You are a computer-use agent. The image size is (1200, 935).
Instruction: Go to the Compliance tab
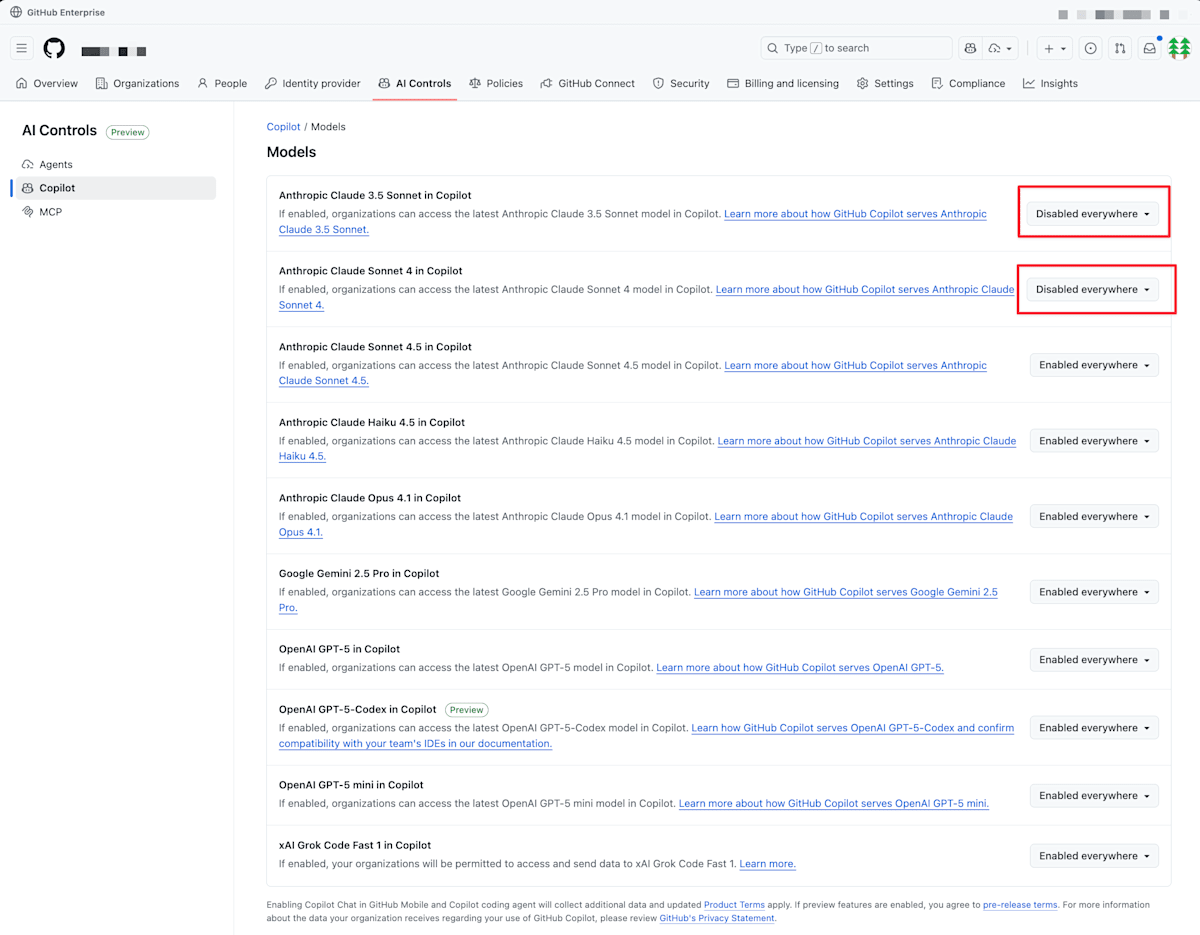(x=968, y=83)
